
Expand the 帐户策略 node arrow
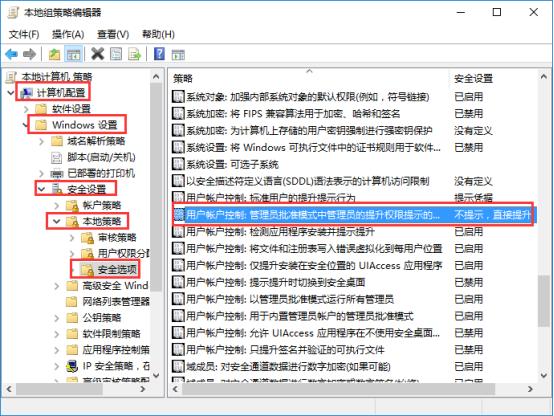click(57, 205)
